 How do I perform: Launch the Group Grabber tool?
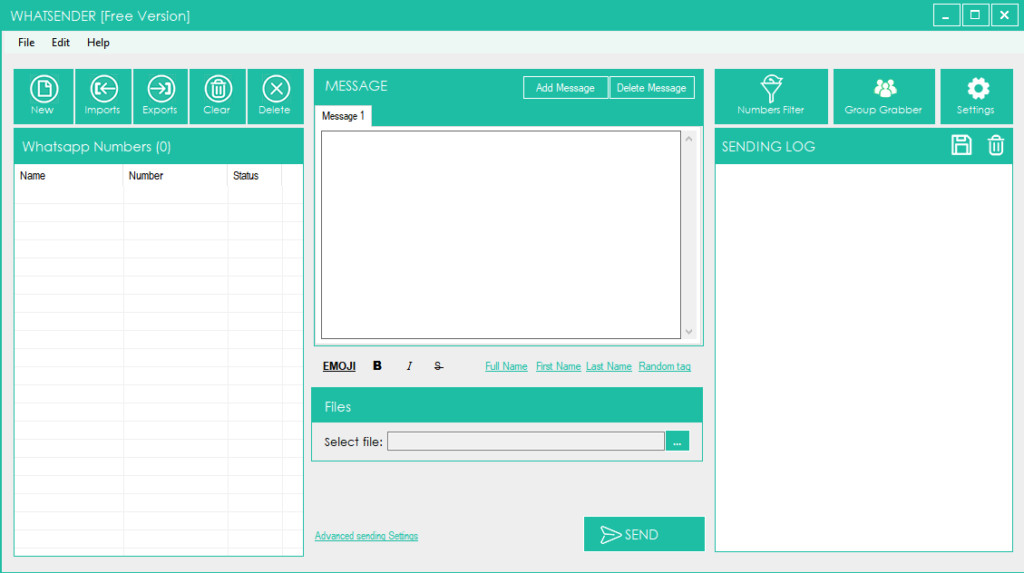point(884,96)
